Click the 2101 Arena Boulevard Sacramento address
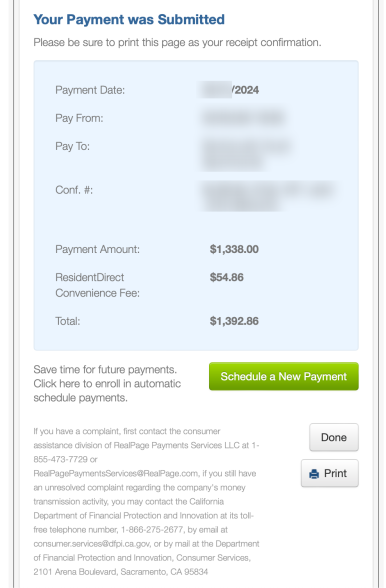Viewport: 386px width, 588px height. (x=120, y=572)
